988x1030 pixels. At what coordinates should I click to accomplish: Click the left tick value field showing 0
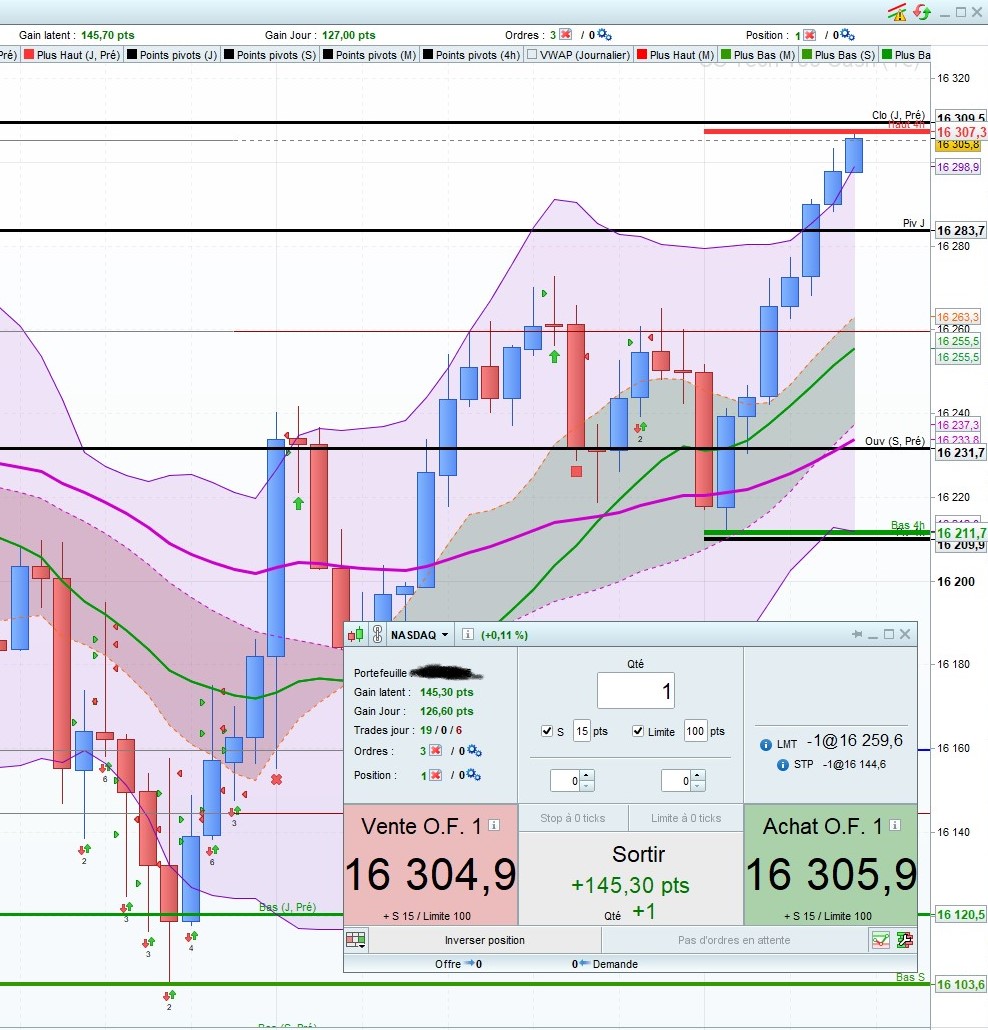click(565, 780)
